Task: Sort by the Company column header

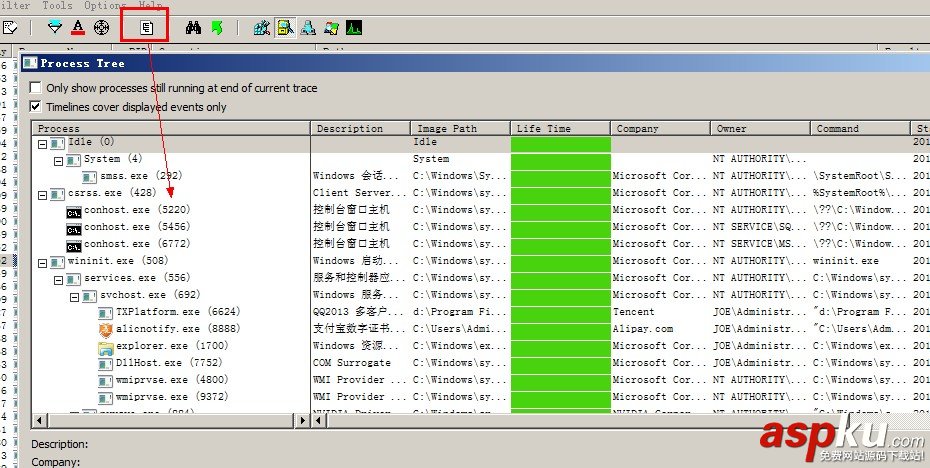Action: 661,128
